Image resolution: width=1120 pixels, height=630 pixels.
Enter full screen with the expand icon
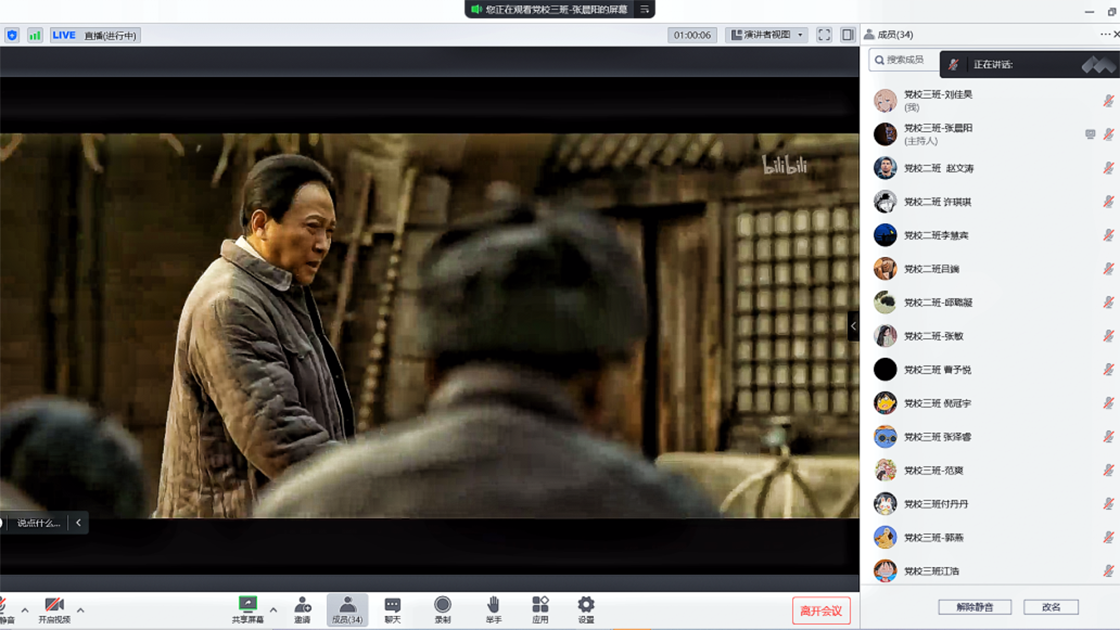(x=824, y=34)
